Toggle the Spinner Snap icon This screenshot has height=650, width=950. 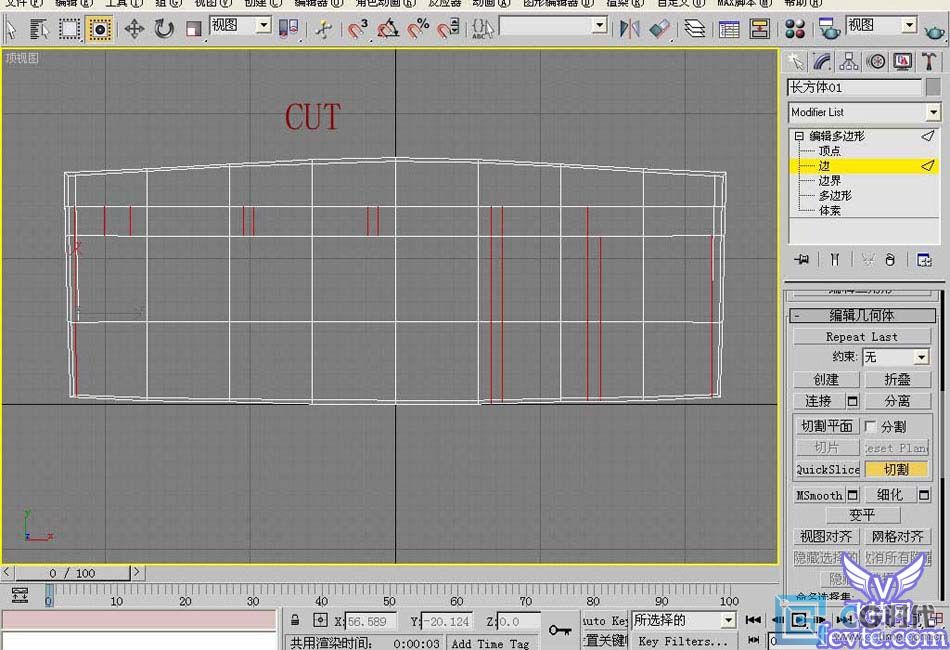click(x=448, y=28)
